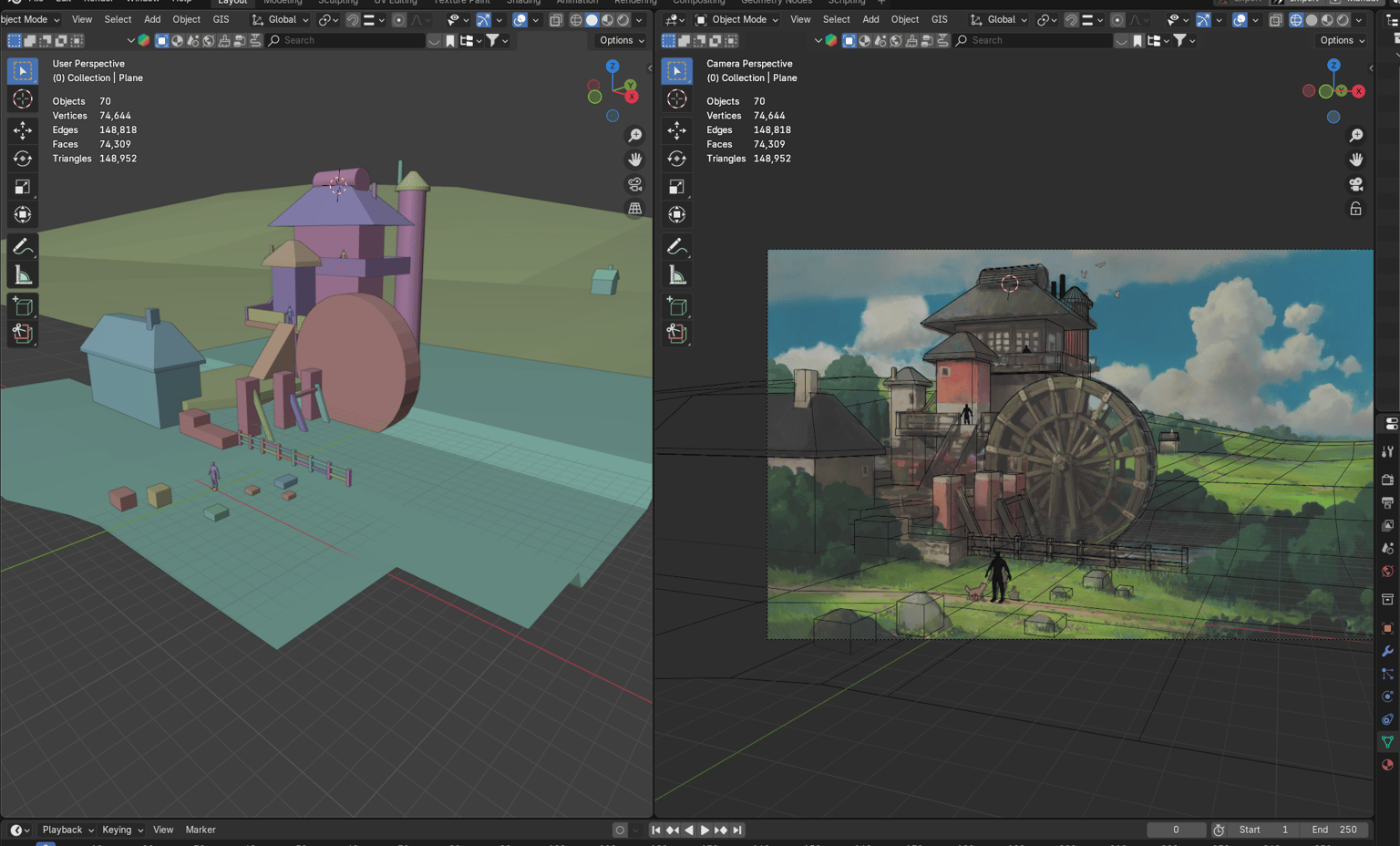
Task: Open Object menu in right viewport
Action: (904, 19)
